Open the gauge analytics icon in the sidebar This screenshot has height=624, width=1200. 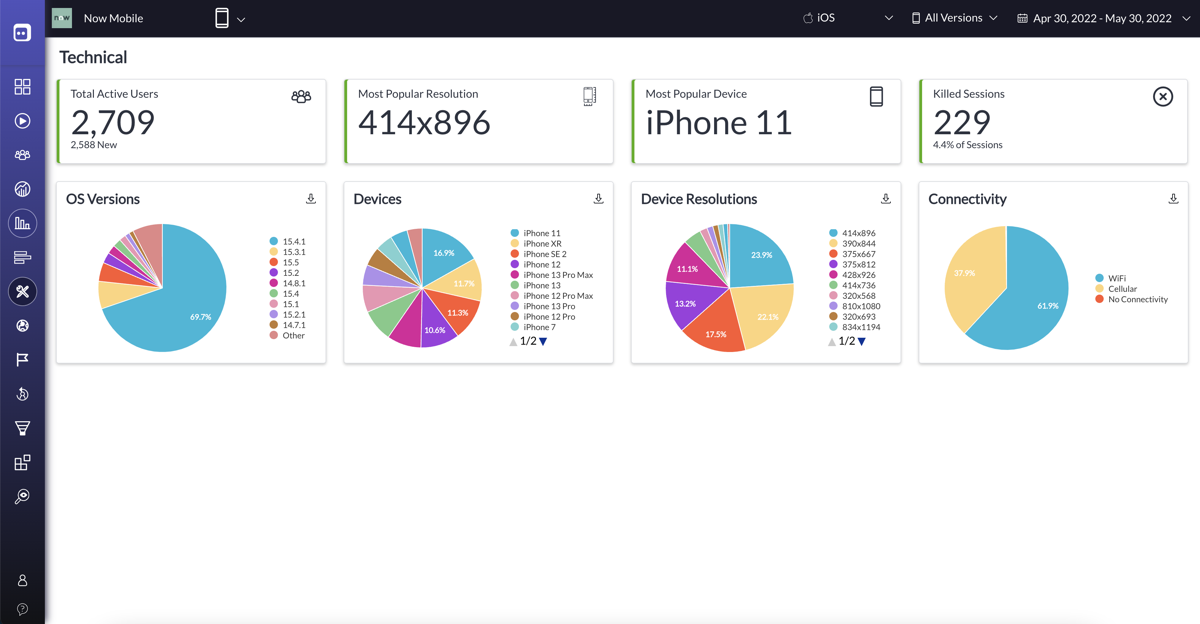click(22, 189)
